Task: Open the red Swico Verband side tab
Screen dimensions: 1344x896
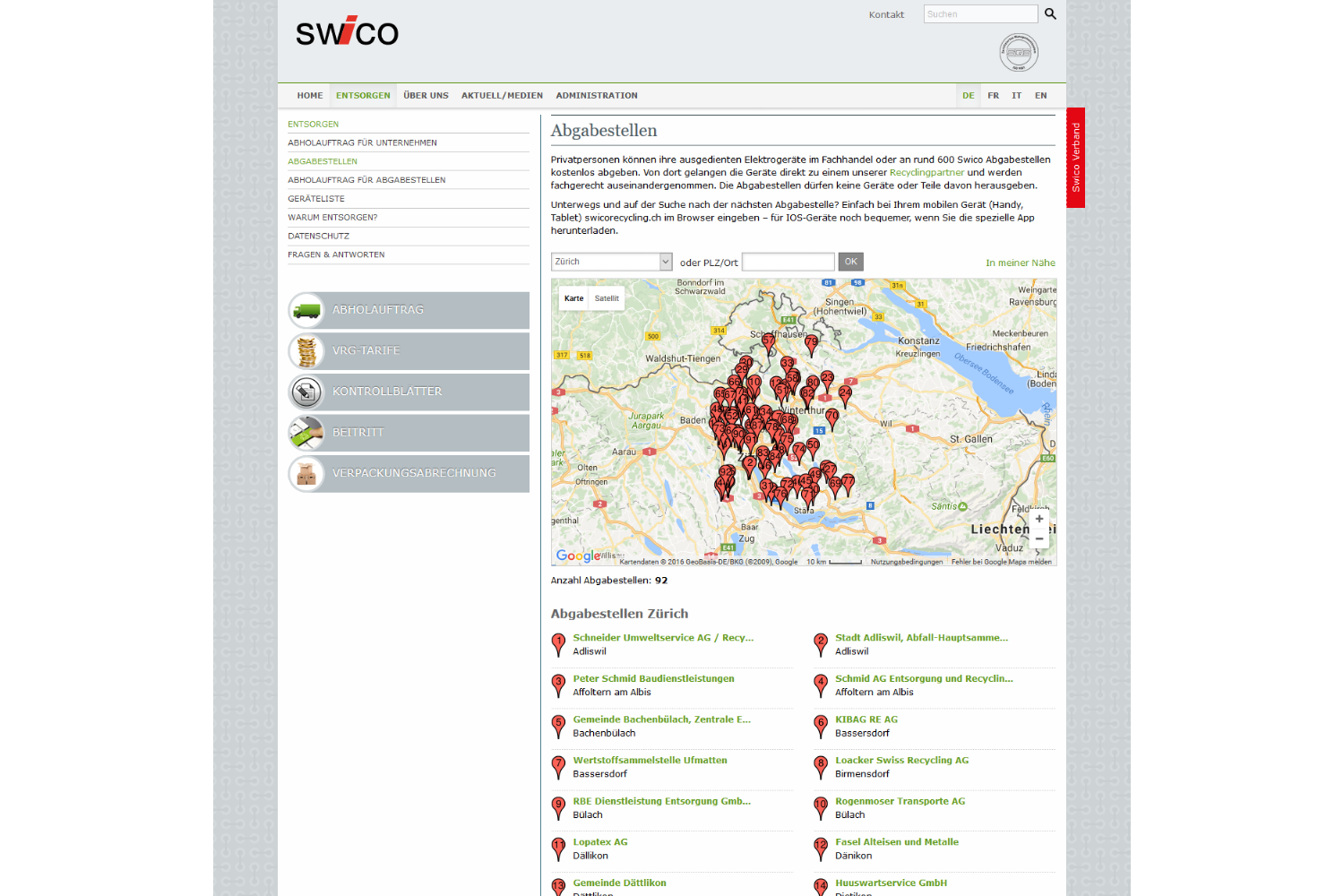Action: click(x=1075, y=158)
